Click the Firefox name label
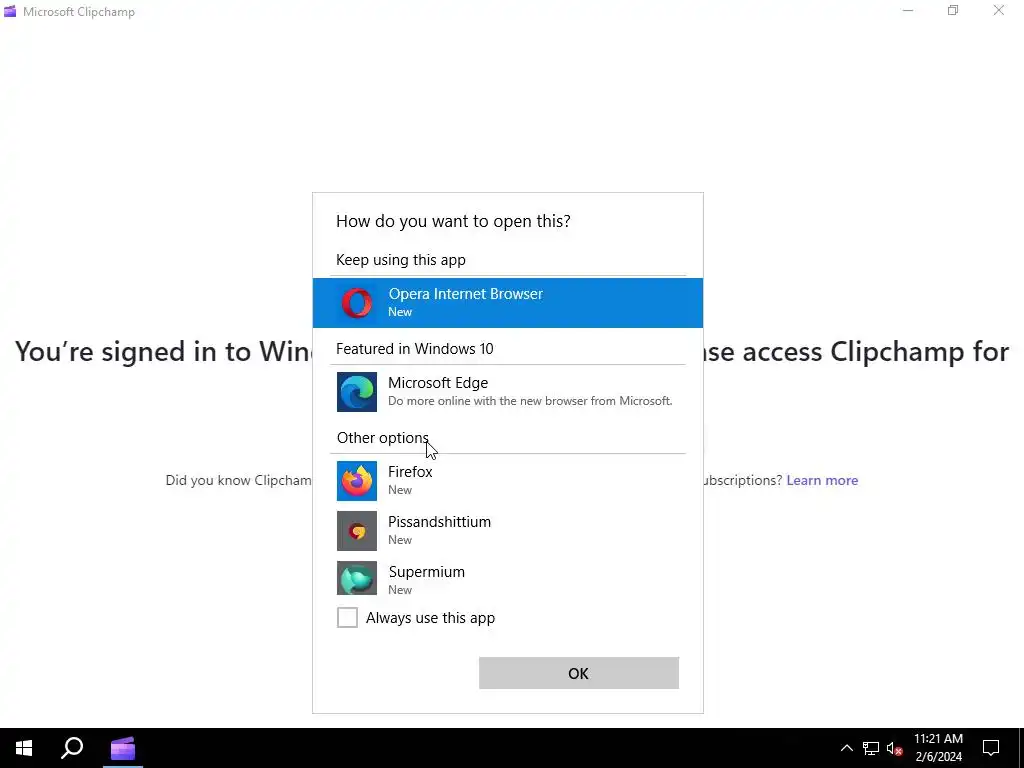1024x768 pixels. tap(410, 472)
